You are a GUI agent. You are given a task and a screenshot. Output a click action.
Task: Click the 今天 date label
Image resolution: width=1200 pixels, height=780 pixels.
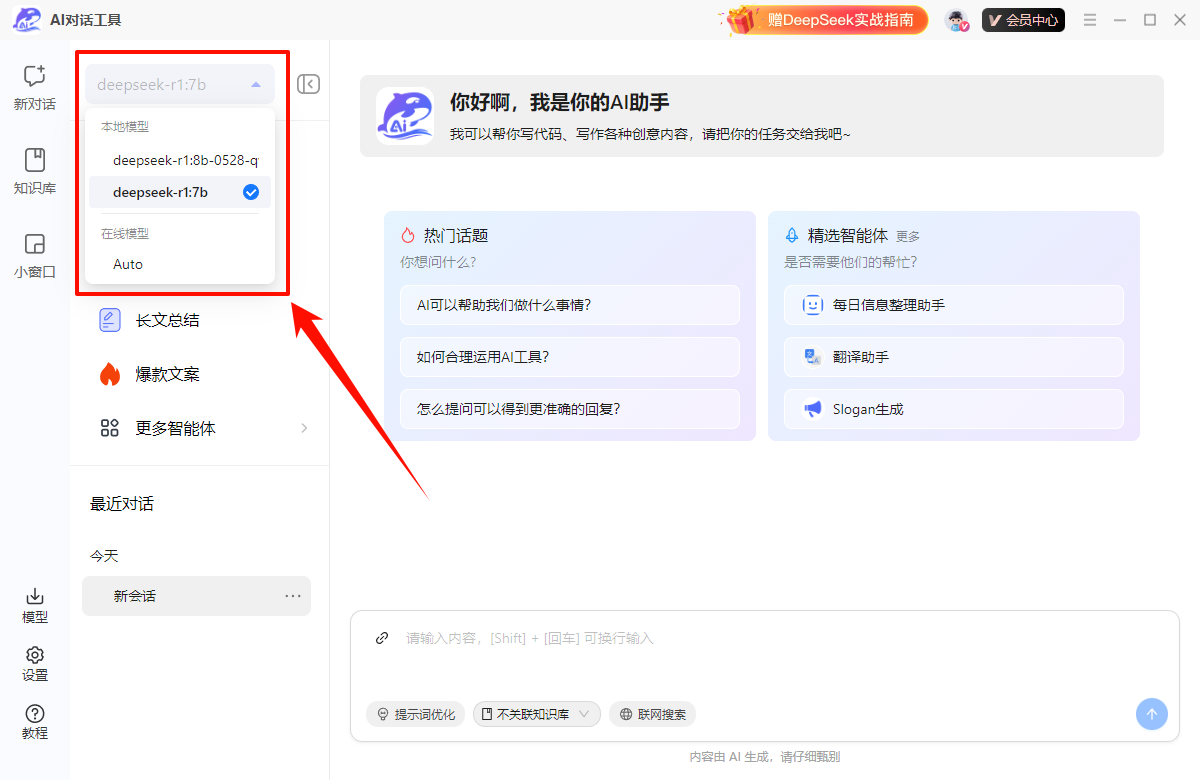104,556
